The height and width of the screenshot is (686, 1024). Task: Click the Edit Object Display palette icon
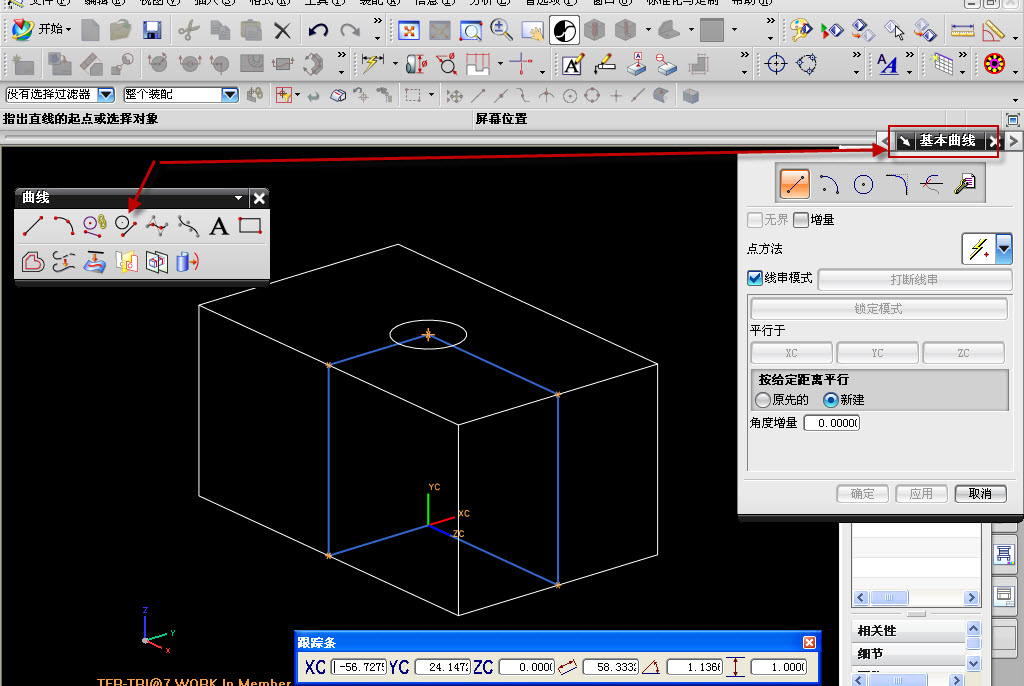tap(799, 30)
